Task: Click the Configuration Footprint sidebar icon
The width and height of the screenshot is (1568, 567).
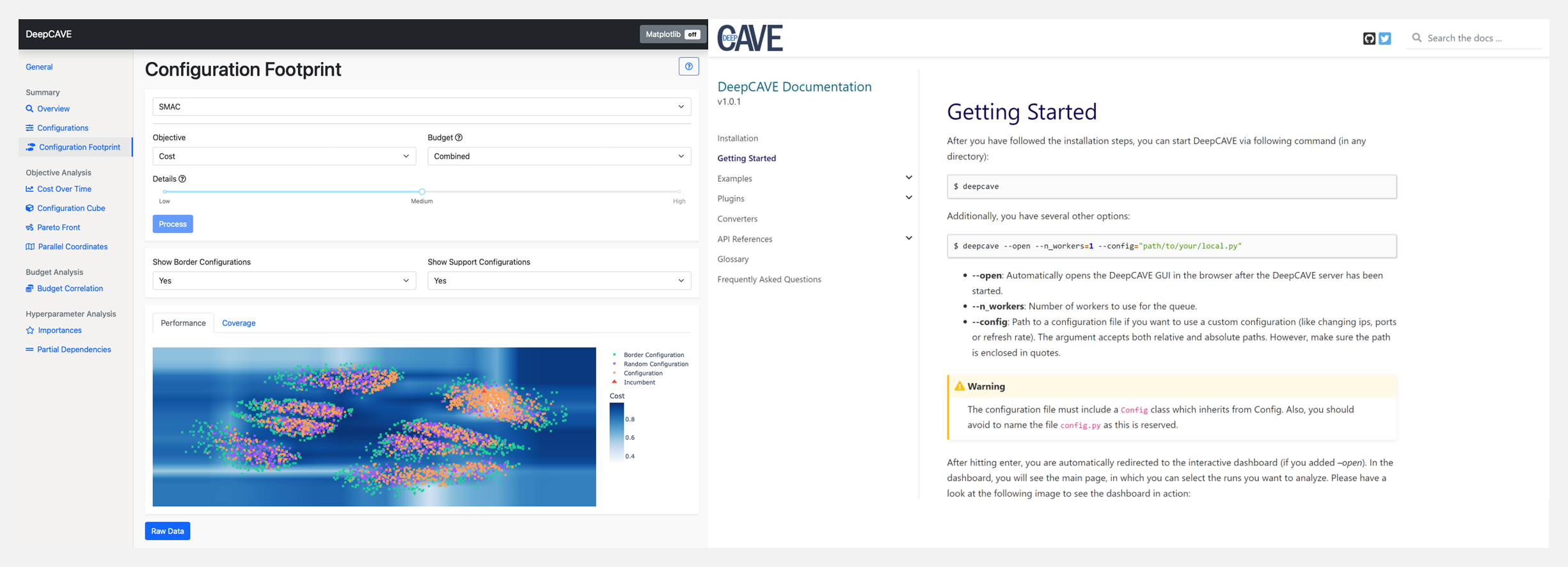Action: pos(30,147)
